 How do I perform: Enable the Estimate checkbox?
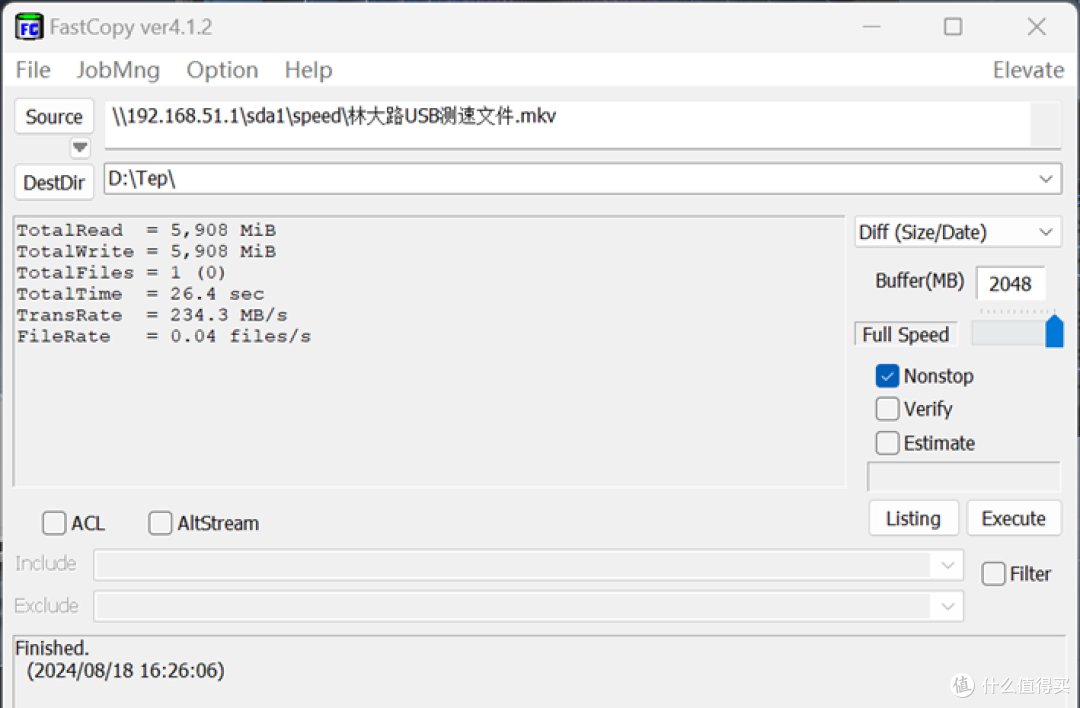(x=887, y=443)
